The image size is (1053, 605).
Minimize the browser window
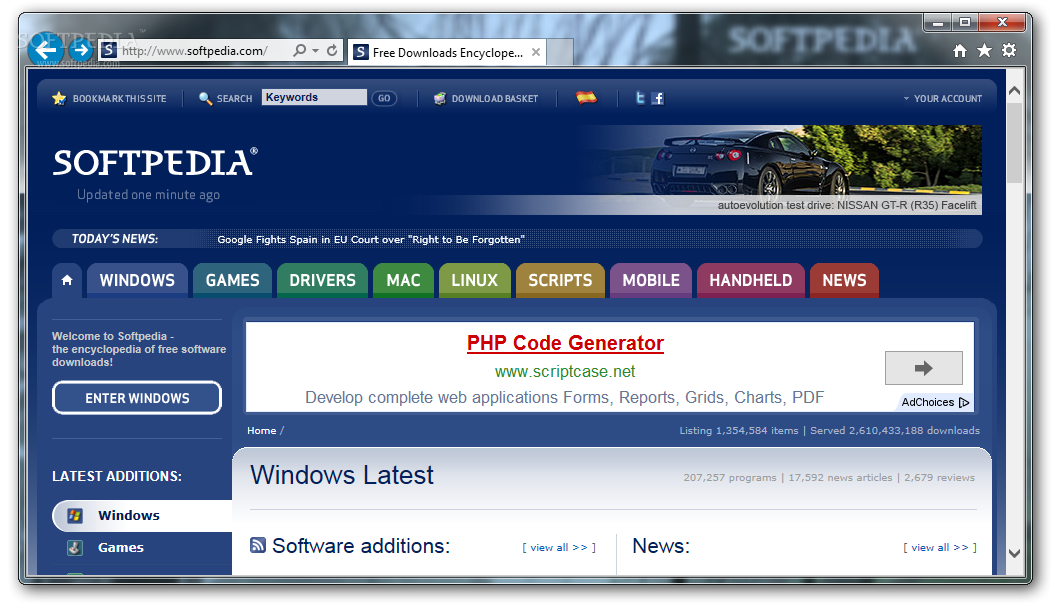[x=937, y=23]
